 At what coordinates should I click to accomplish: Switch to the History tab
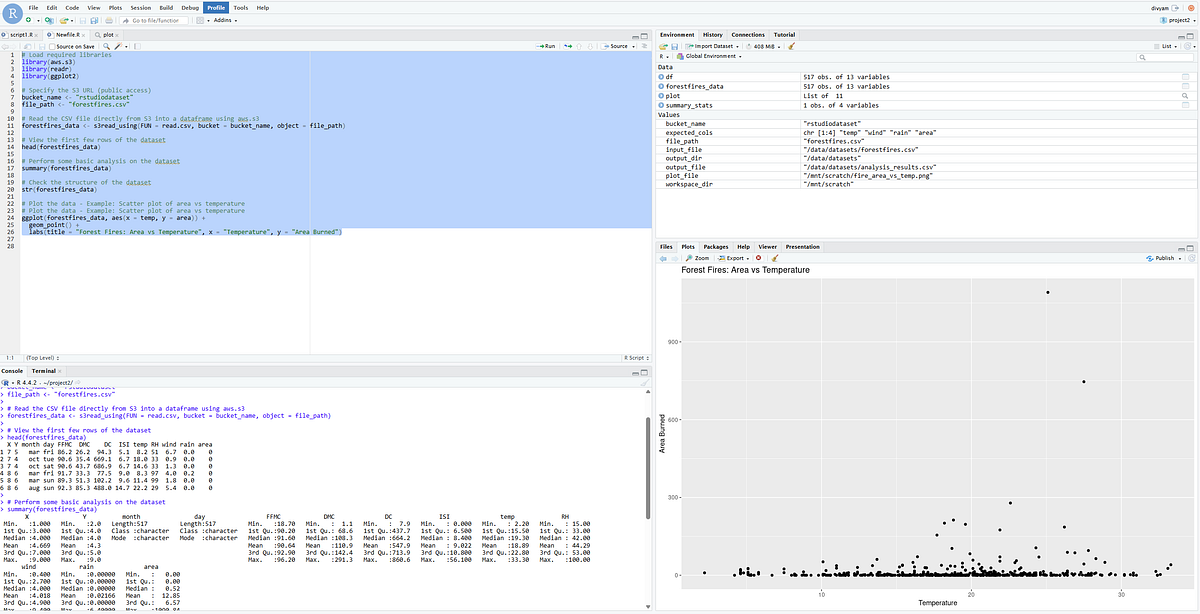coord(712,35)
